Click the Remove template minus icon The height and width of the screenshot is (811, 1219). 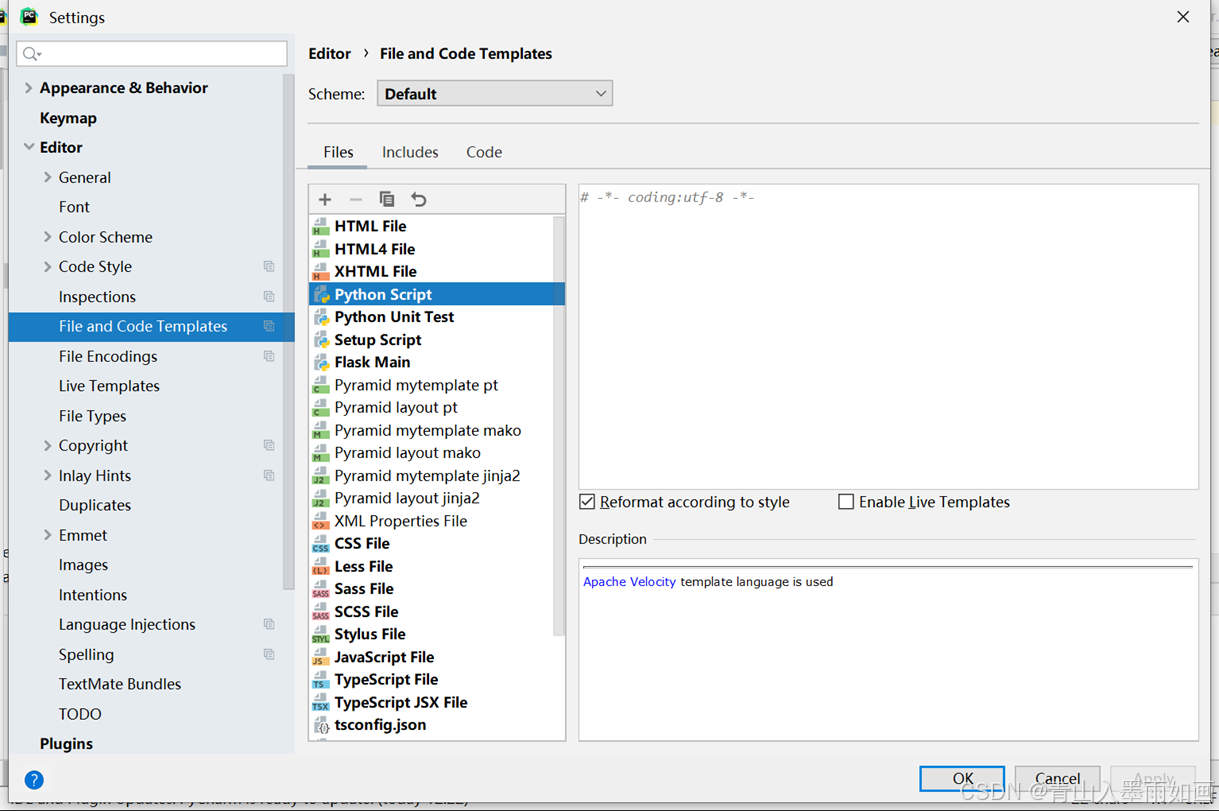[356, 199]
